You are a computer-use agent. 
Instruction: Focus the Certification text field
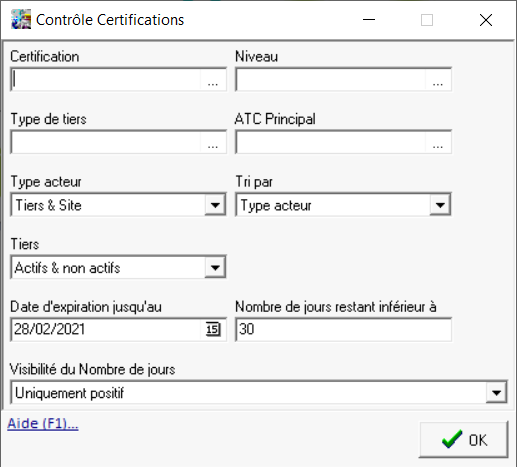(106, 80)
